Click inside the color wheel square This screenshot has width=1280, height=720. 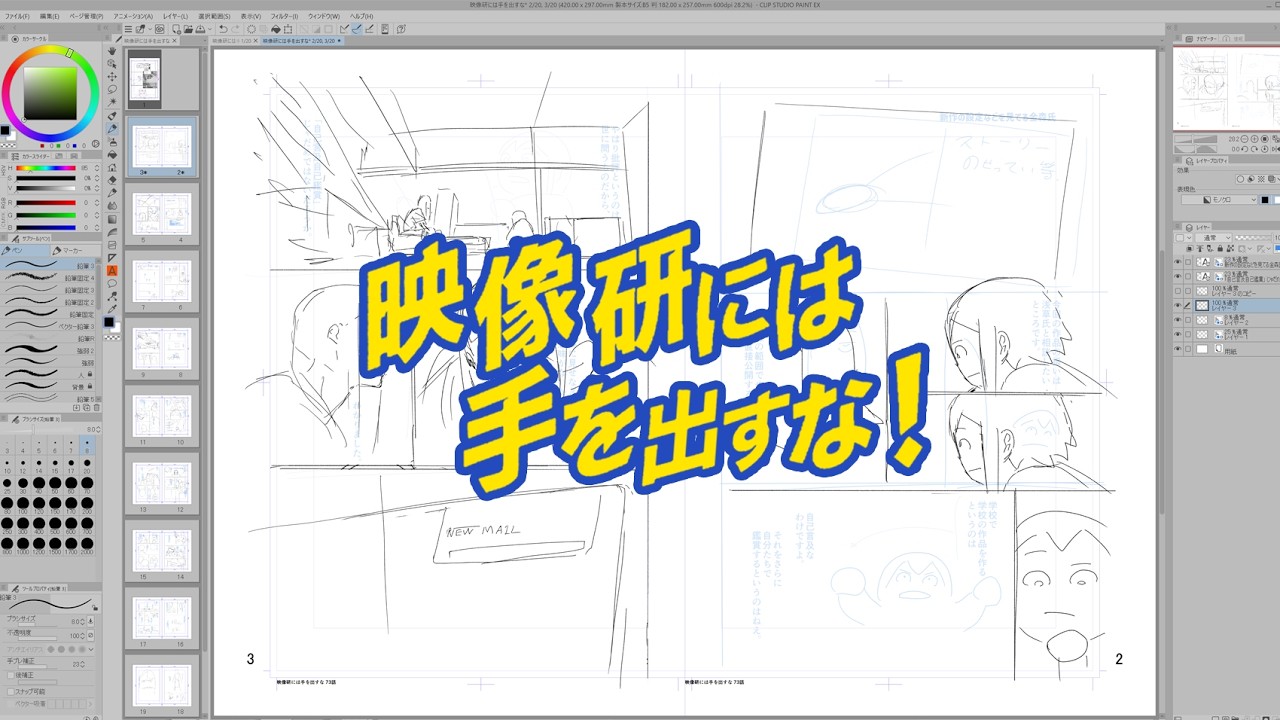(48, 95)
